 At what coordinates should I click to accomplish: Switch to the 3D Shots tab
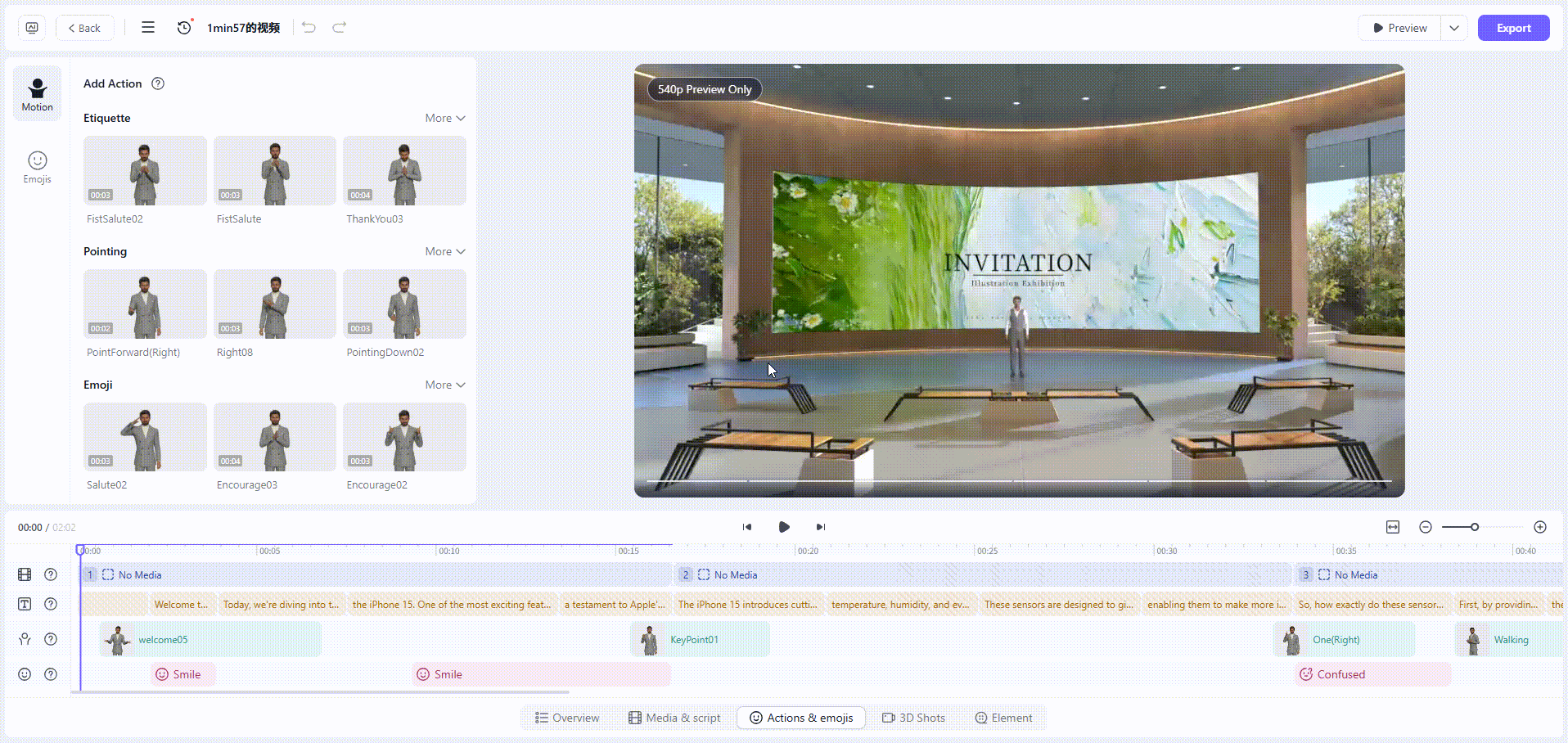click(913, 718)
